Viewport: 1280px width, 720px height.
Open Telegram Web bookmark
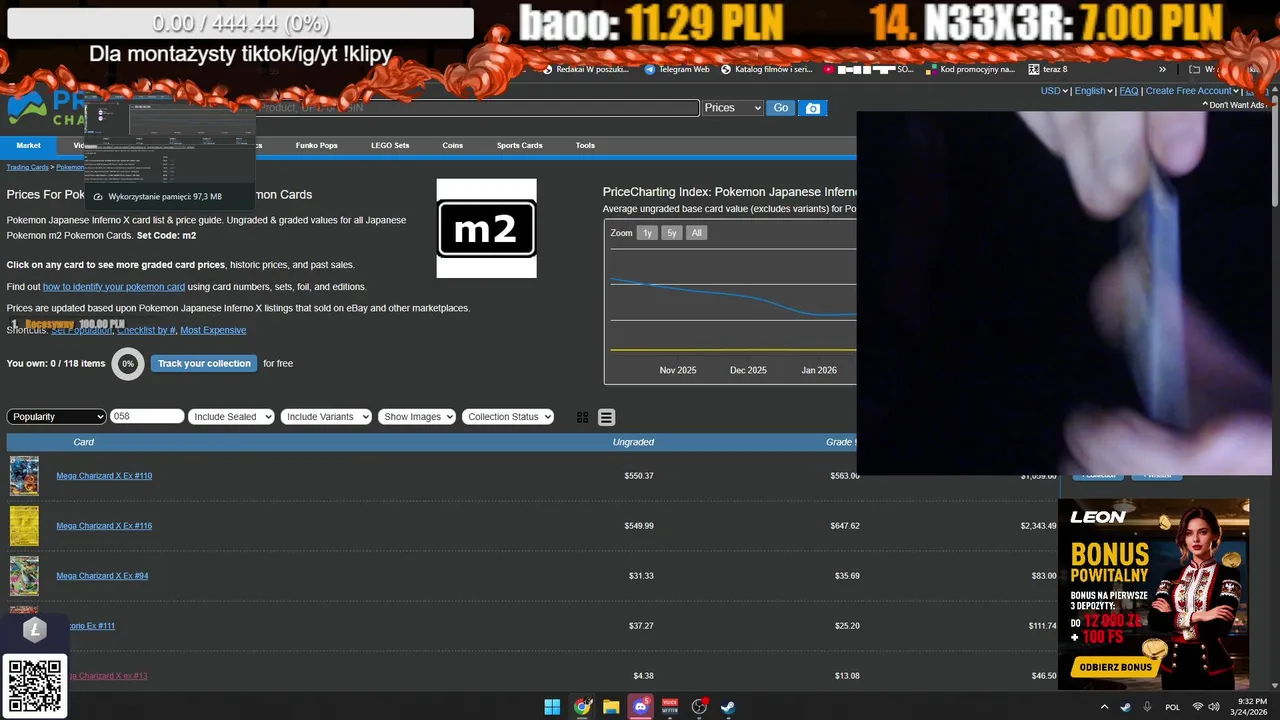click(x=677, y=69)
